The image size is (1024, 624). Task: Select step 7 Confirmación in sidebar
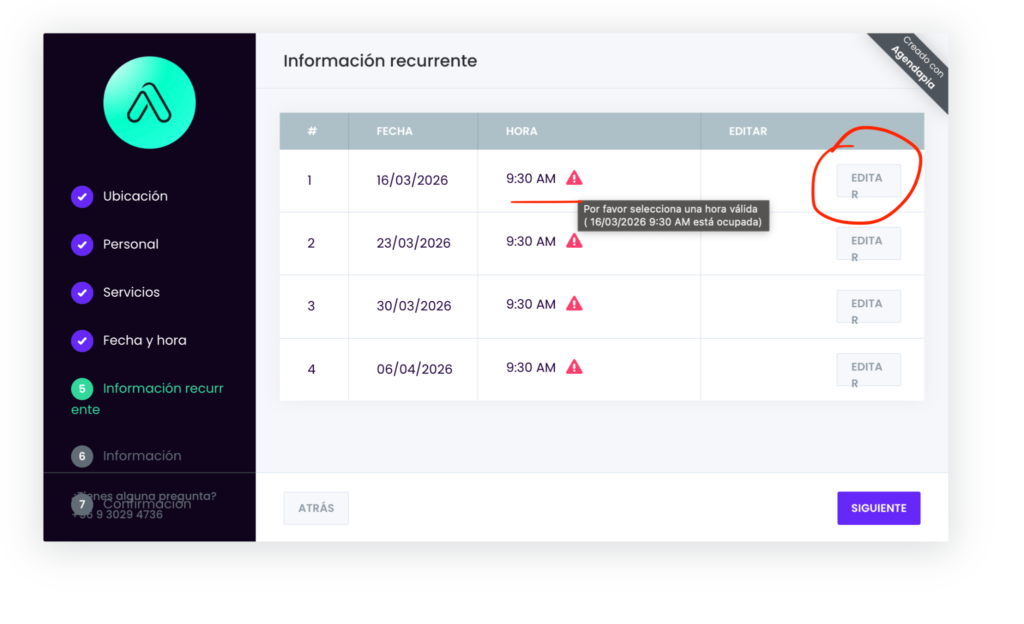click(x=146, y=505)
